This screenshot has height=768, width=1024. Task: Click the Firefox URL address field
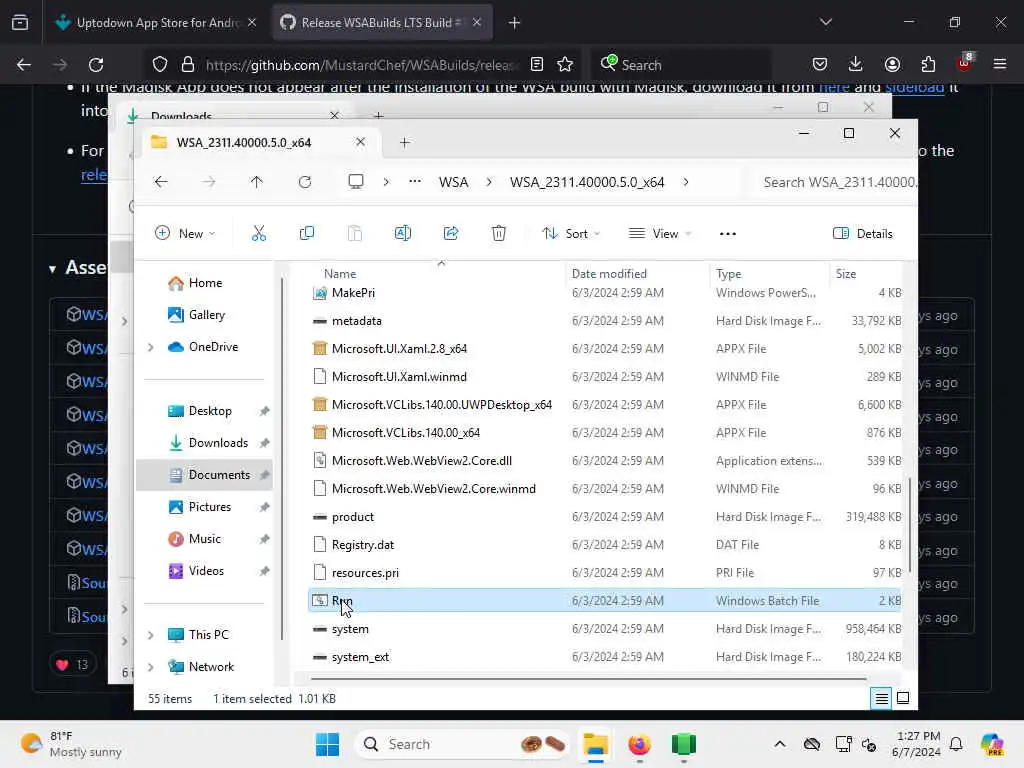[362, 65]
